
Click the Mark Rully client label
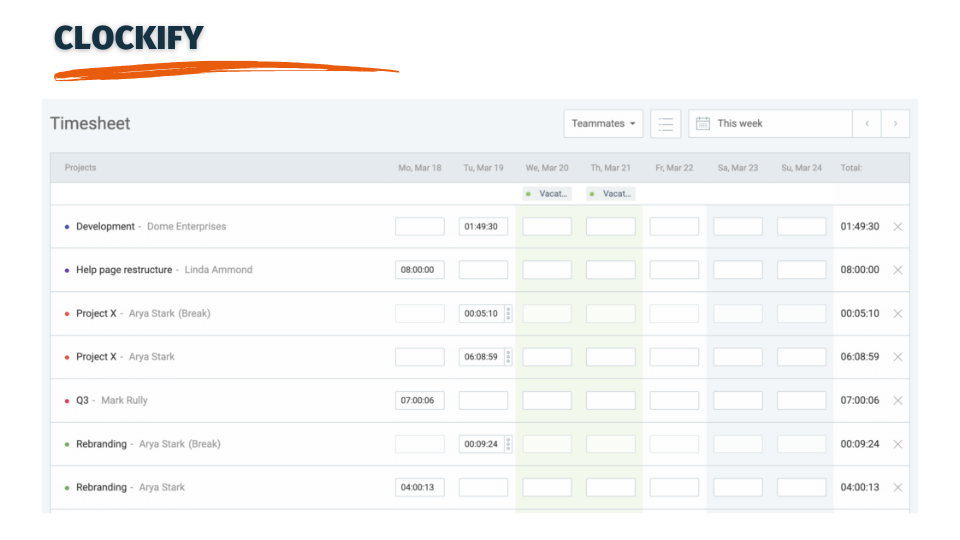tap(124, 400)
